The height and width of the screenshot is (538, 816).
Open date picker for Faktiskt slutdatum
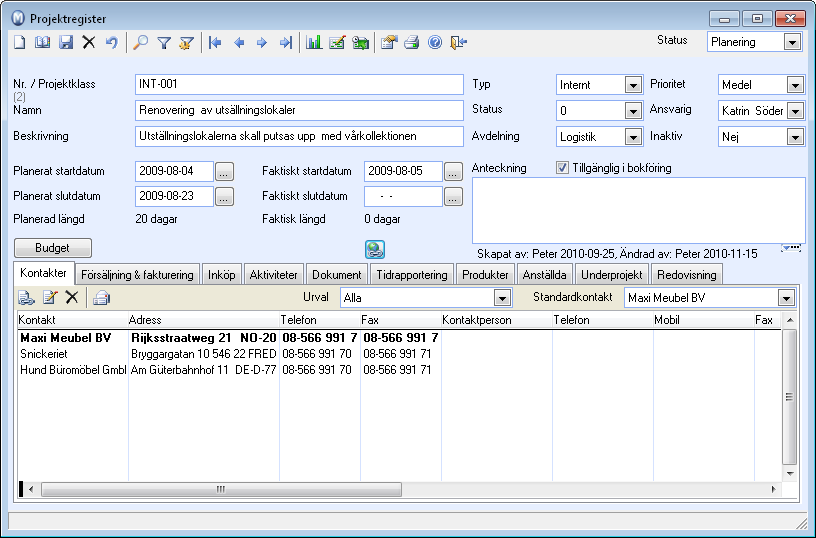coord(453,196)
